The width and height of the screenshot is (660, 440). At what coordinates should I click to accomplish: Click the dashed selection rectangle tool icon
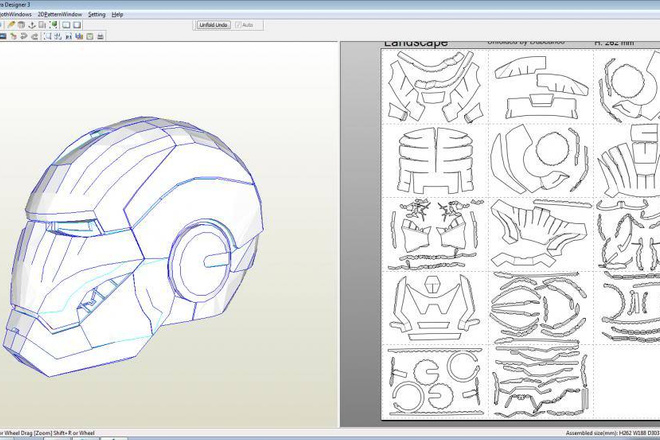click(x=48, y=37)
